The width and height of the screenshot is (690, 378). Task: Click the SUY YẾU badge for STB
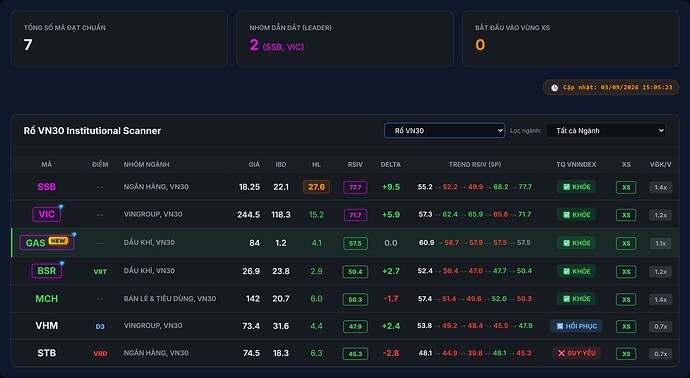(576, 353)
